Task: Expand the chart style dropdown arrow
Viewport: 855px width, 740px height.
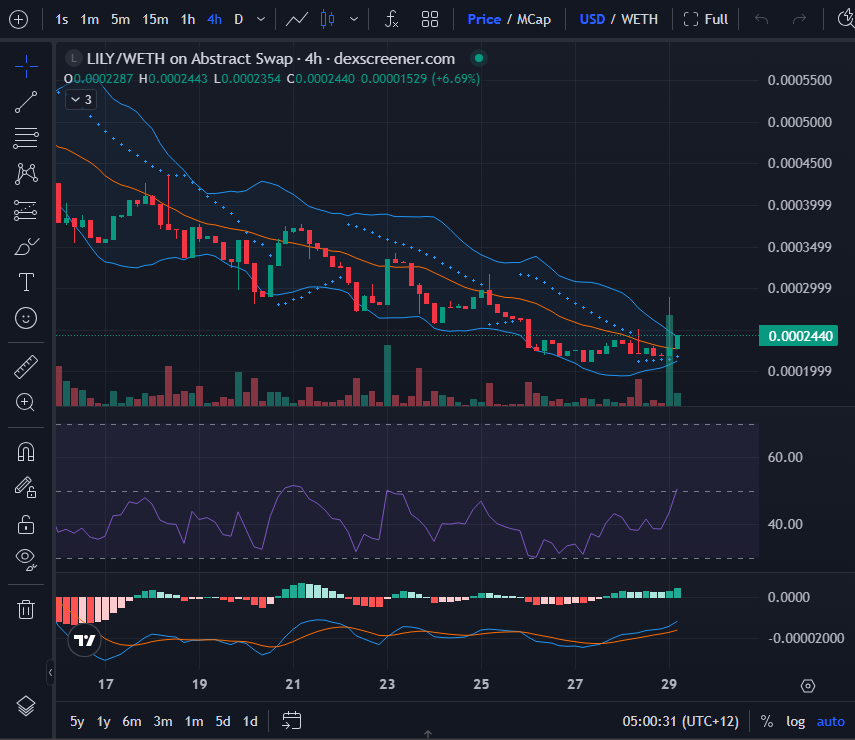Action: [x=354, y=20]
